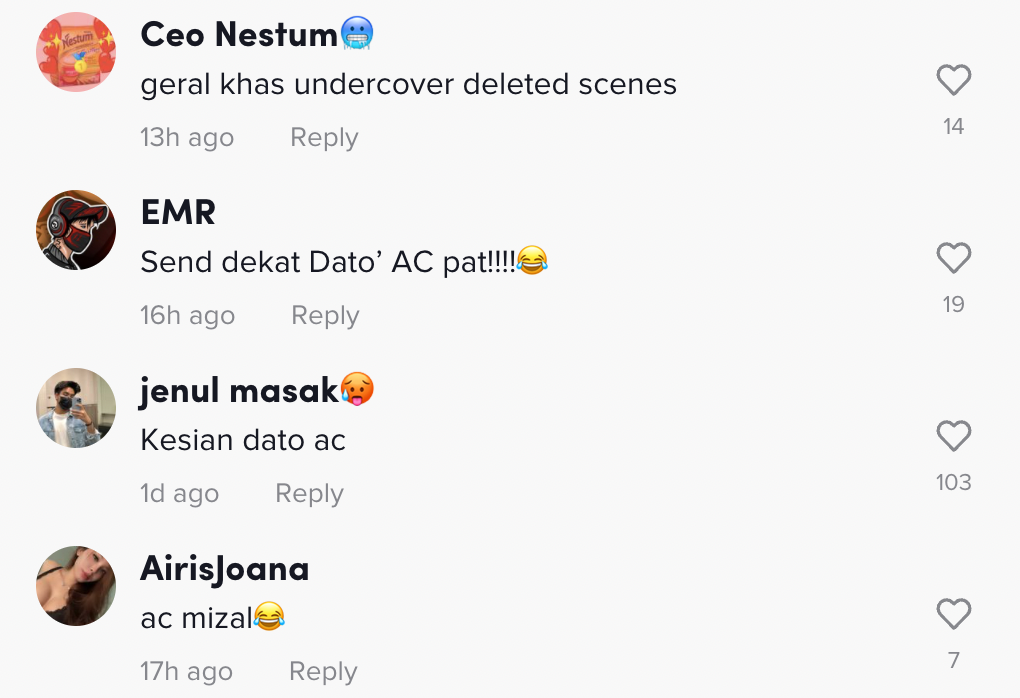The image size is (1020, 698).
Task: Like jenul masak's comment
Action: (x=953, y=436)
